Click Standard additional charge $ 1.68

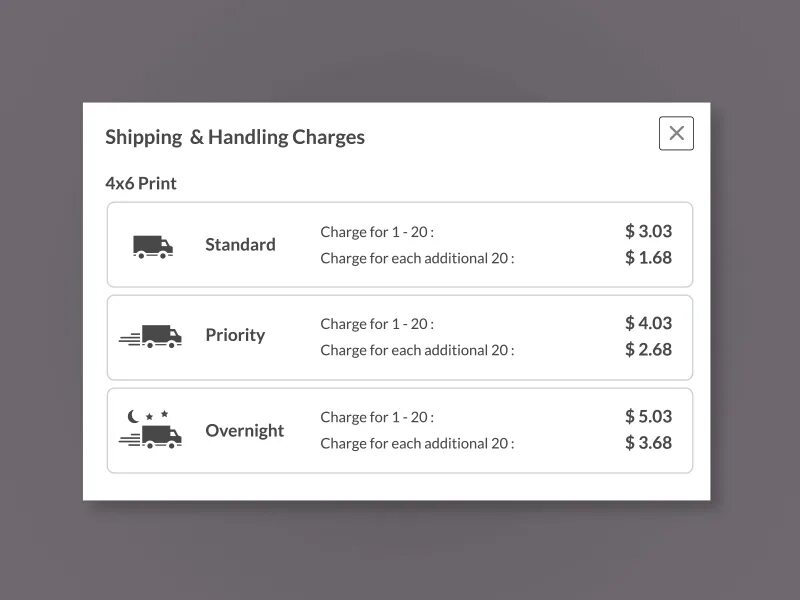(648, 258)
